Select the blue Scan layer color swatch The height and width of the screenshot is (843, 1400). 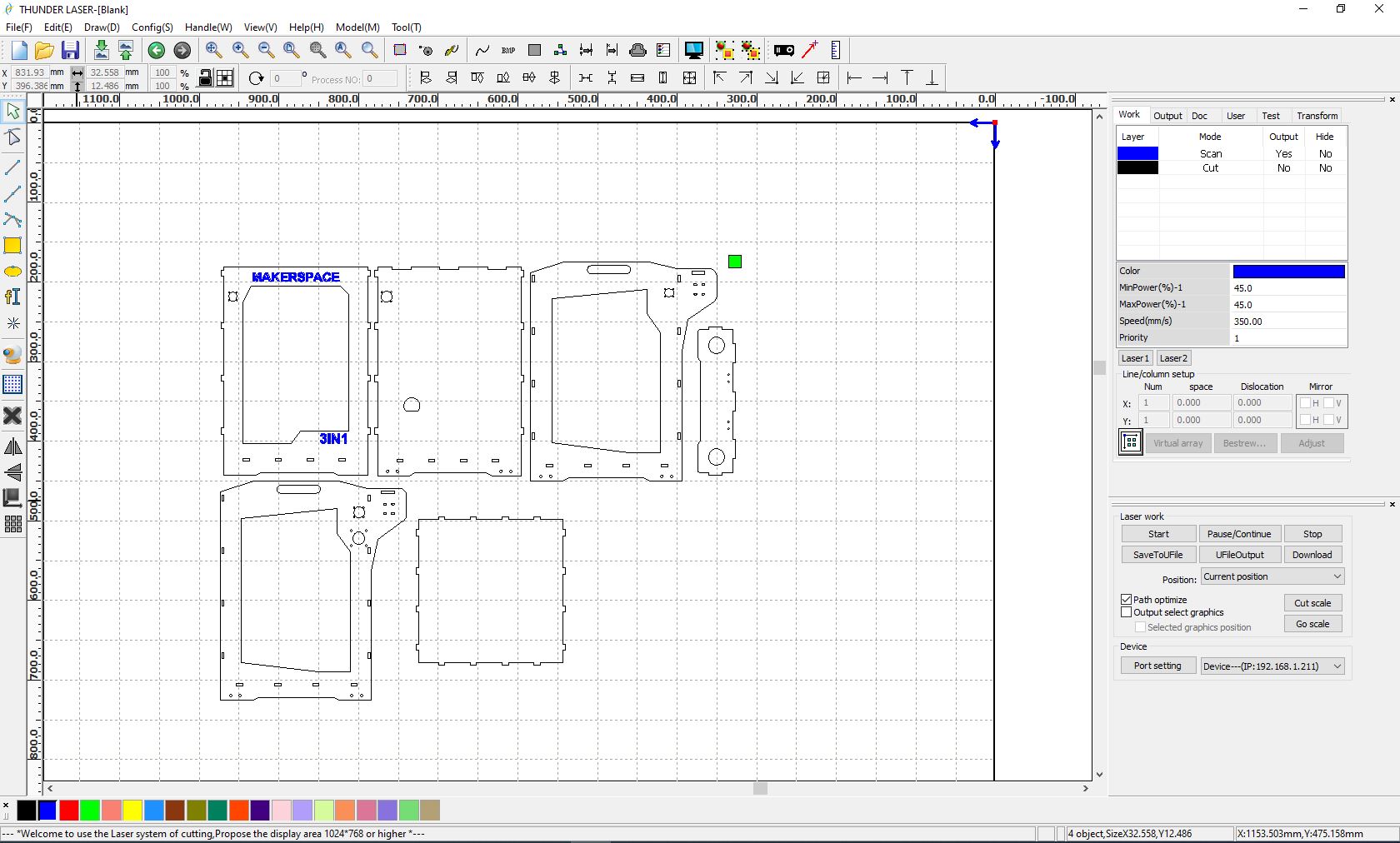[x=1137, y=153]
